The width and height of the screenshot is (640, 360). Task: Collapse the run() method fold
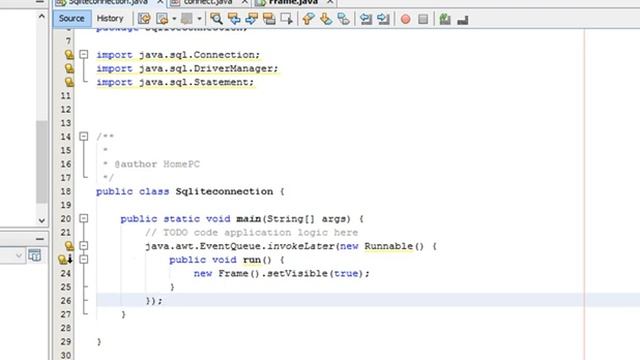[x=84, y=259]
